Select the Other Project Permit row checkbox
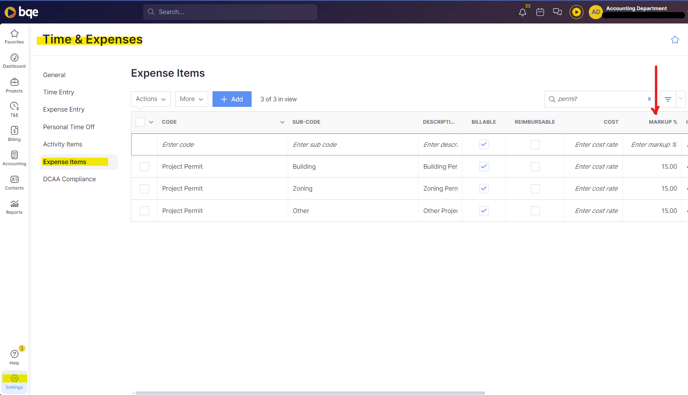 coord(144,211)
